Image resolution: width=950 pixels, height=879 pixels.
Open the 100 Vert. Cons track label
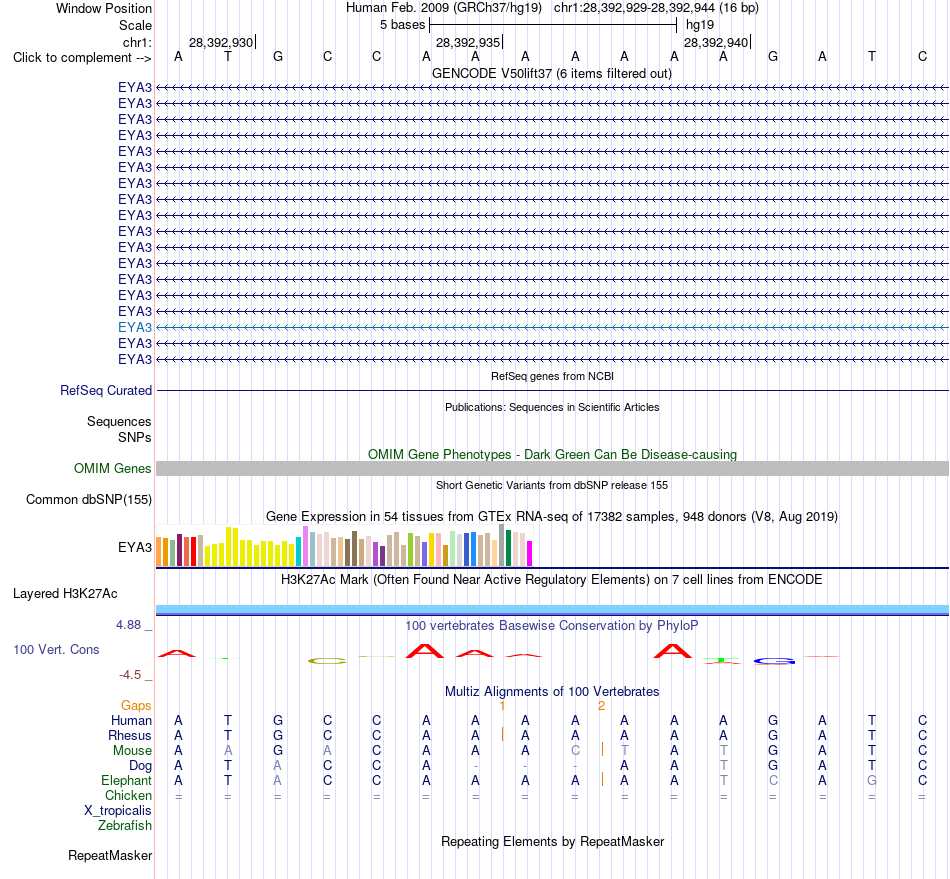(x=56, y=649)
